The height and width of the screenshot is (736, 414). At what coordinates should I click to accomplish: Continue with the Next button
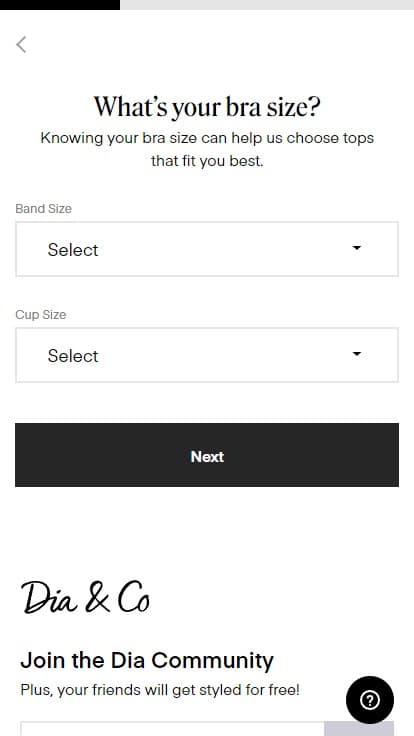pos(207,455)
